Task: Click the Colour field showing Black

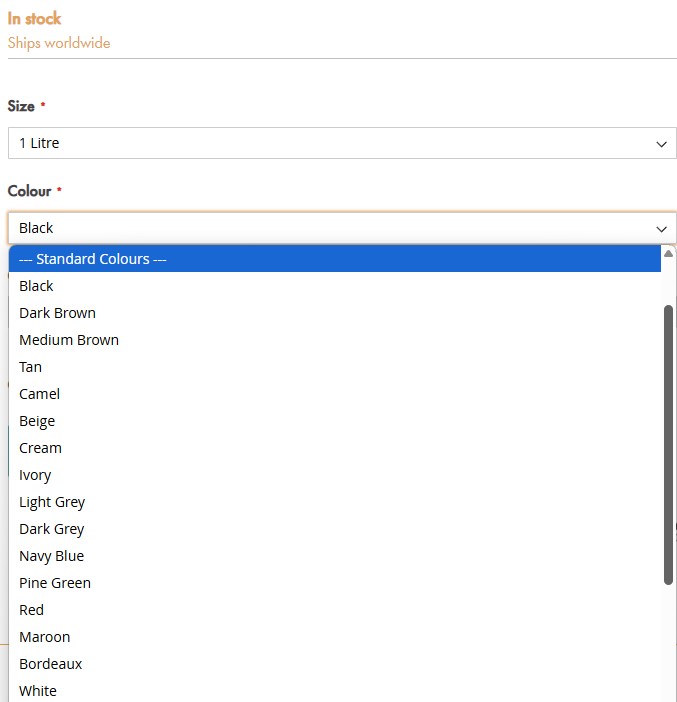Action: (342, 228)
